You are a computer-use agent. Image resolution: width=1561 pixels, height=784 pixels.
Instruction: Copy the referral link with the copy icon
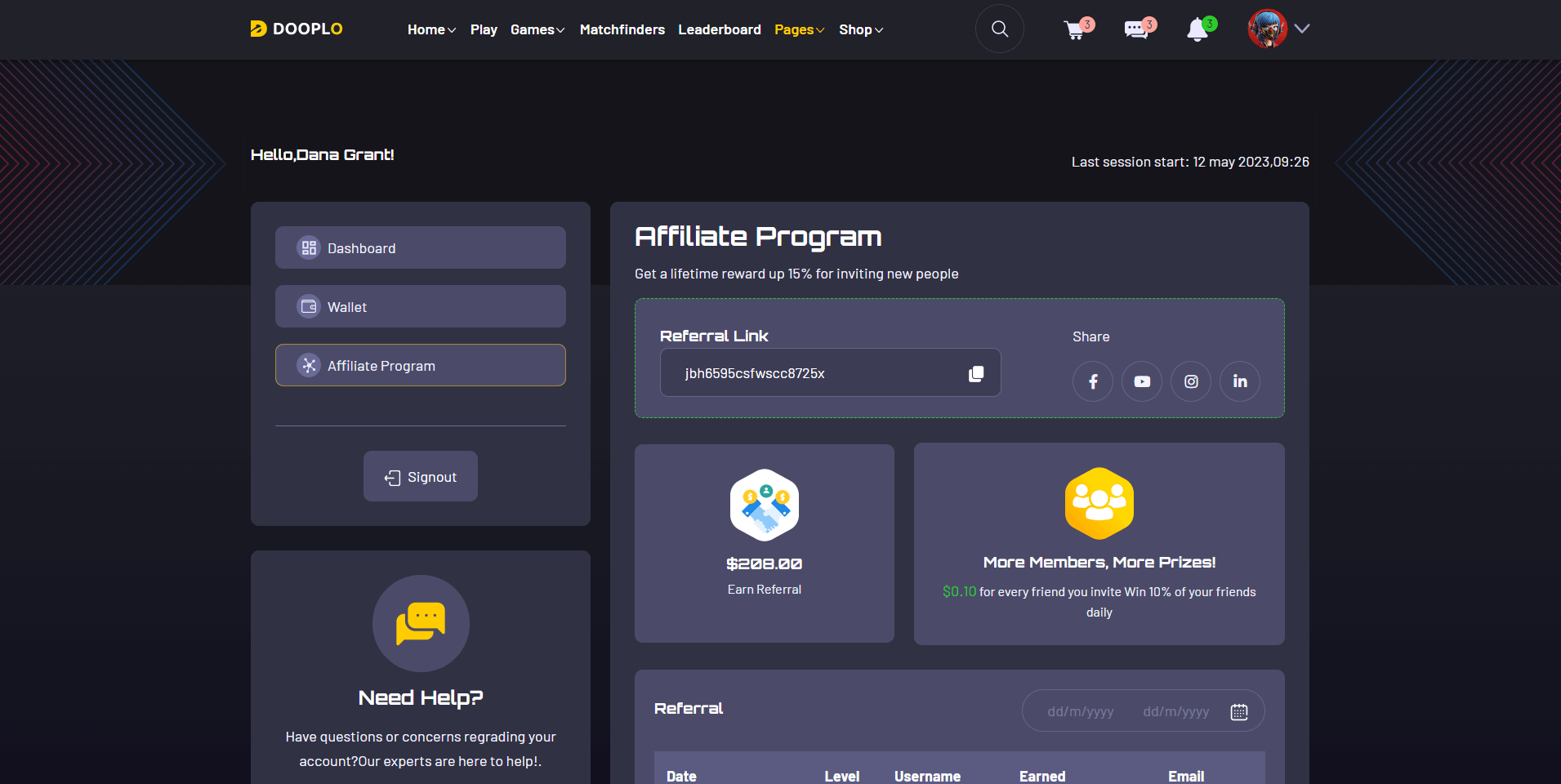976,373
